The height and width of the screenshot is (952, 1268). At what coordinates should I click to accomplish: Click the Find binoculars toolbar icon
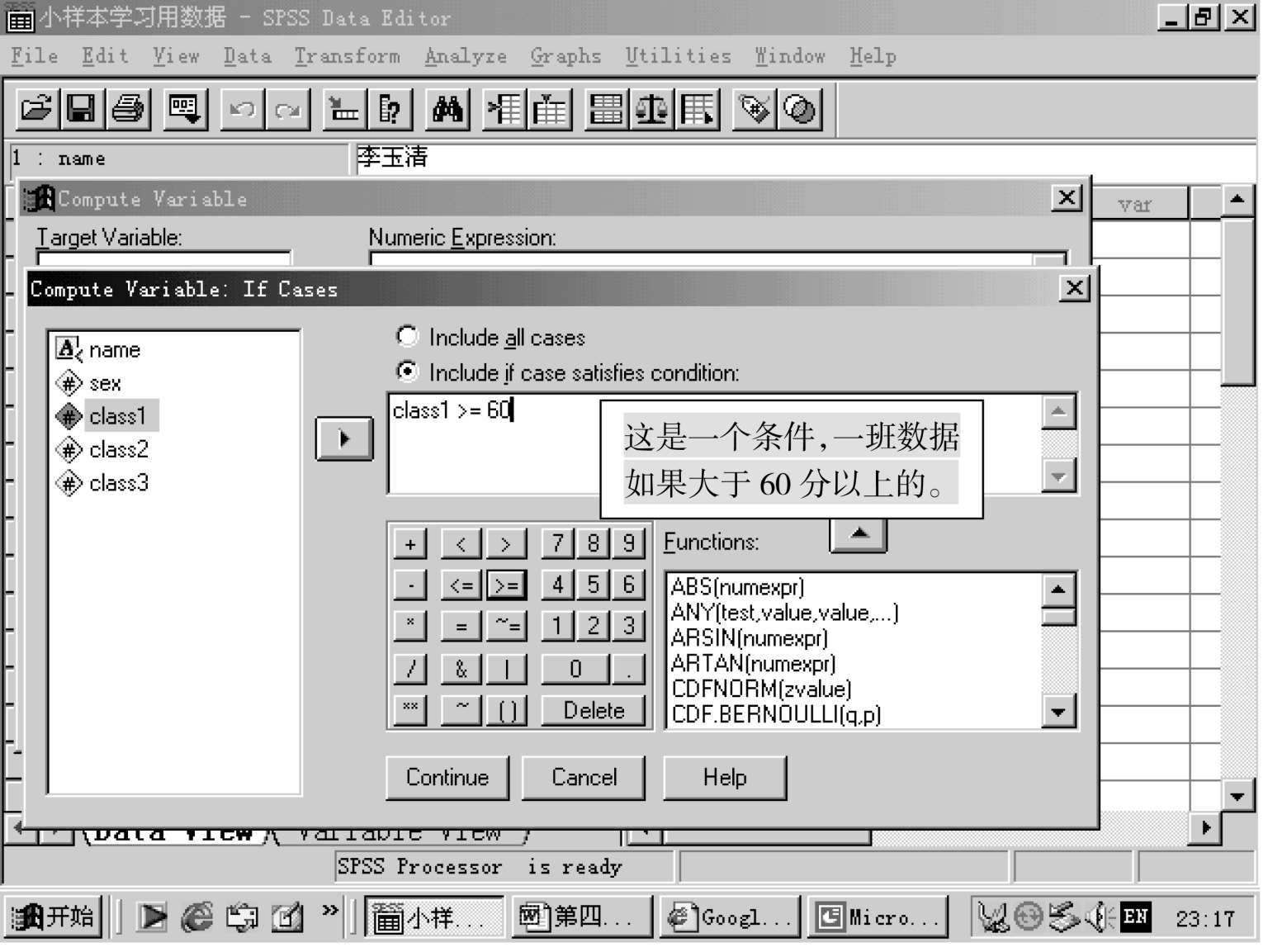click(447, 109)
